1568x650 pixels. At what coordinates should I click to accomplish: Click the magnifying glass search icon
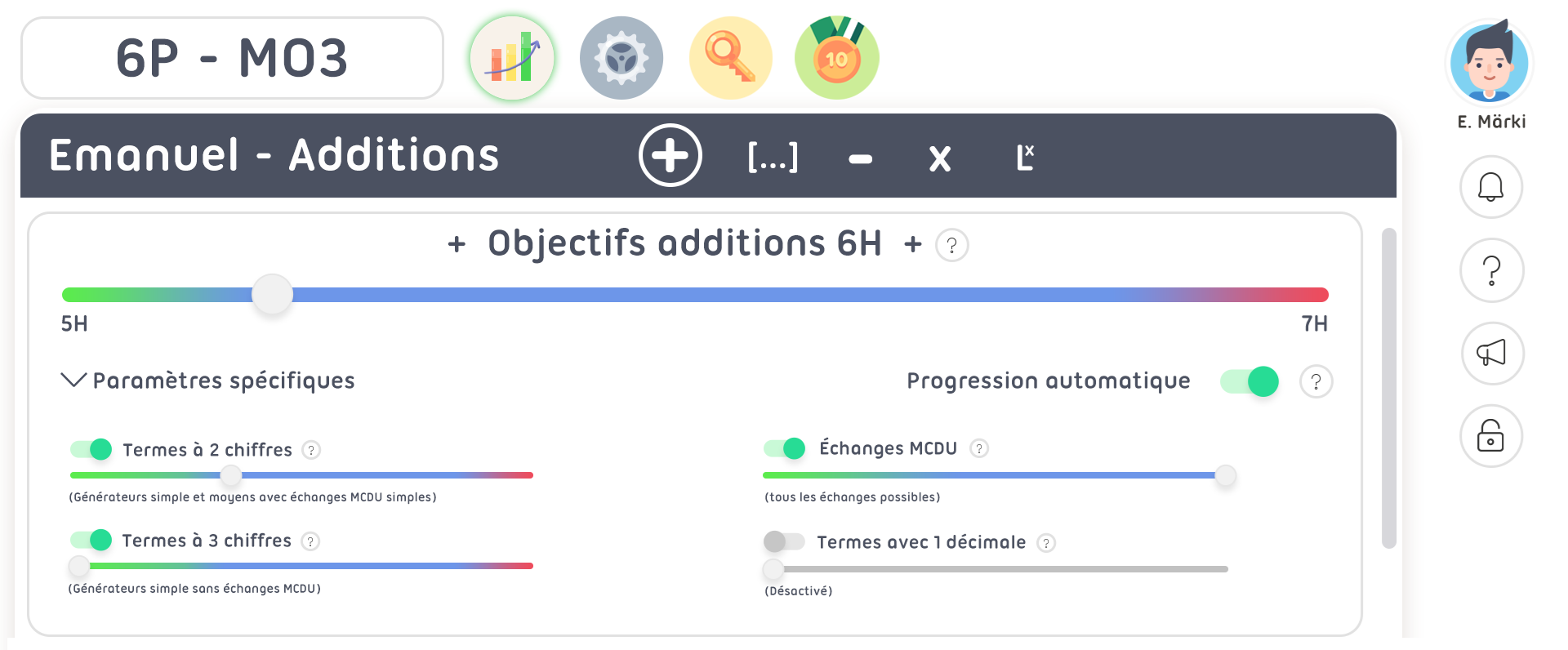730,58
